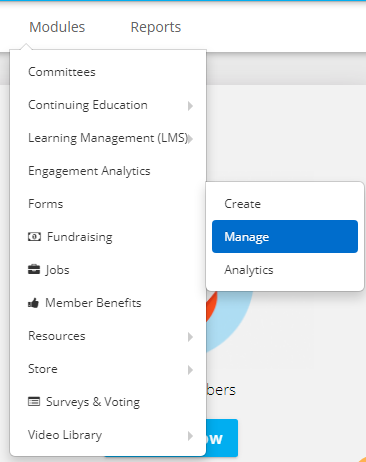The image size is (366, 462).
Task: Open Continuing Education module entry
Action: pyautogui.click(x=88, y=105)
